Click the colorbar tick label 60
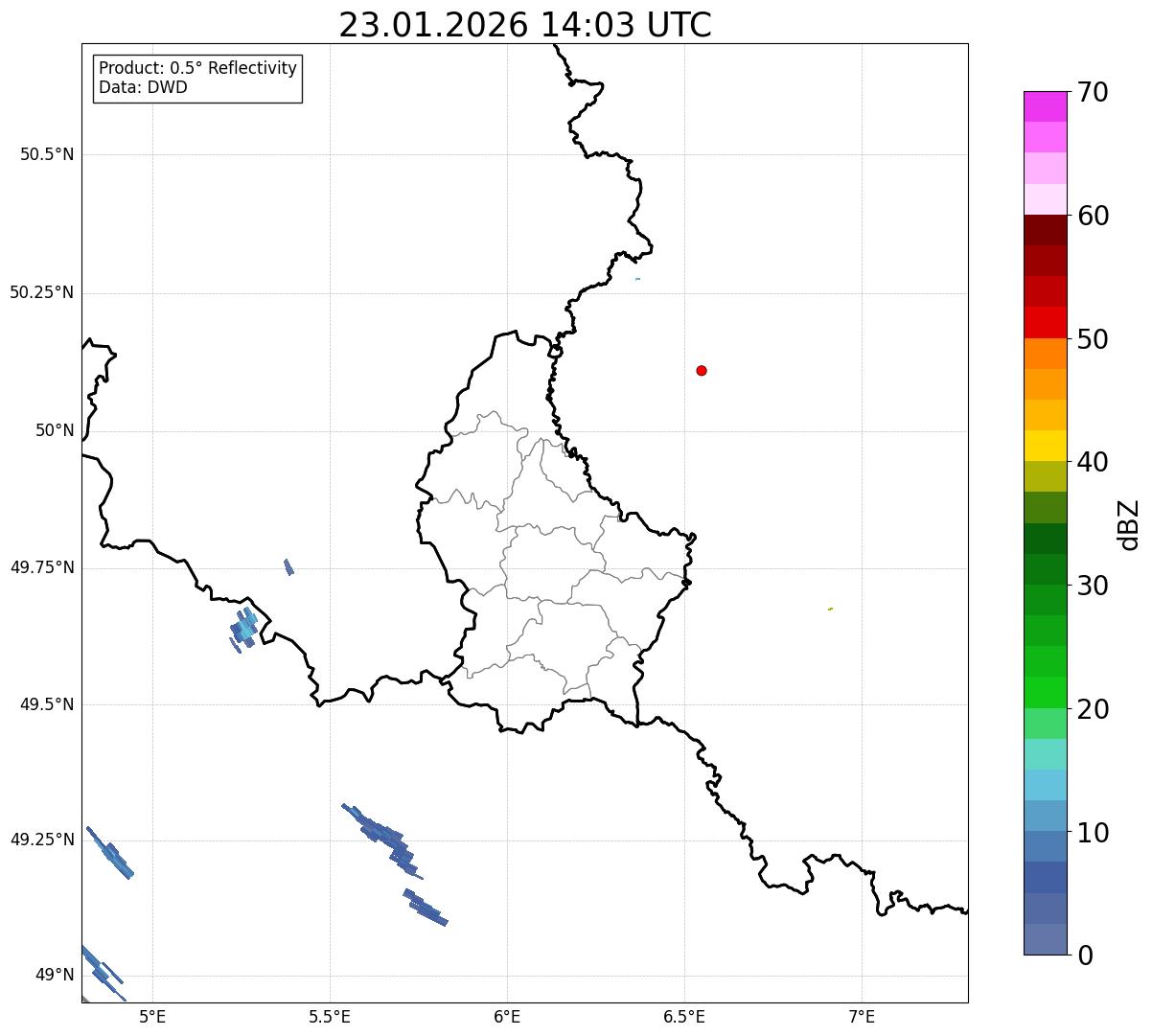Image resolution: width=1152 pixels, height=1036 pixels. pyautogui.click(x=1093, y=216)
